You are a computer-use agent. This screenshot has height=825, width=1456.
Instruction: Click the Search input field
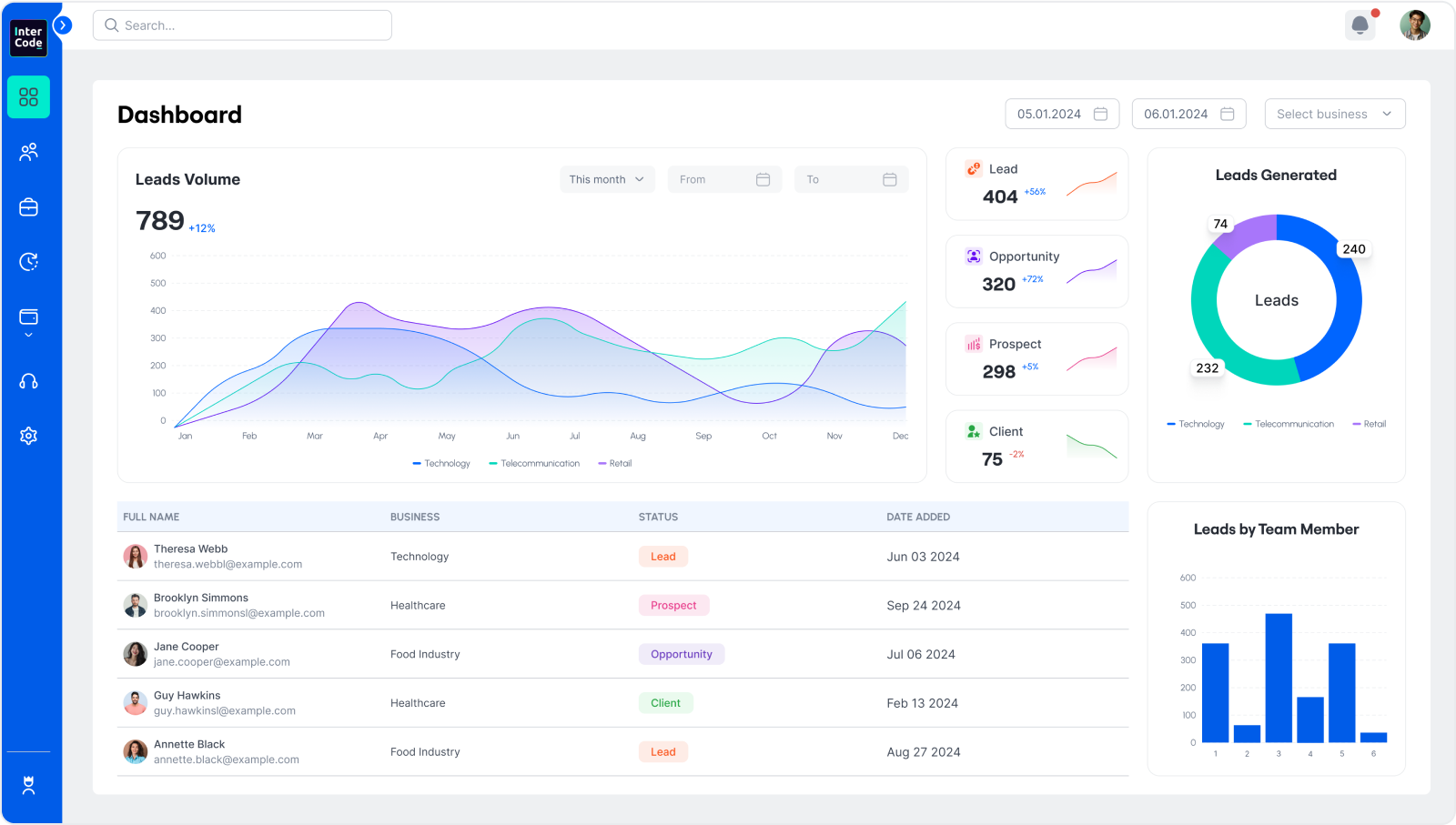coord(242,25)
